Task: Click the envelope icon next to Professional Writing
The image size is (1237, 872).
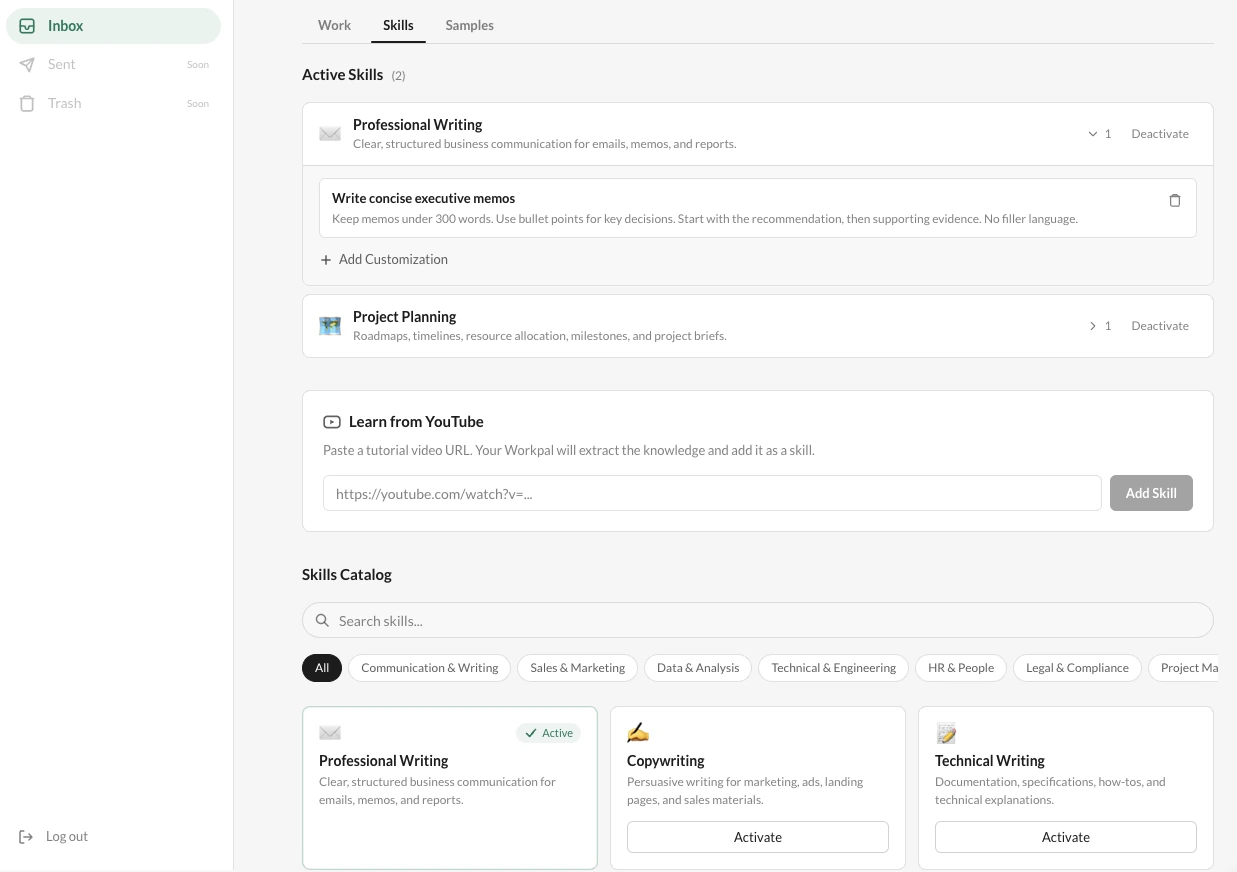Action: (330, 133)
